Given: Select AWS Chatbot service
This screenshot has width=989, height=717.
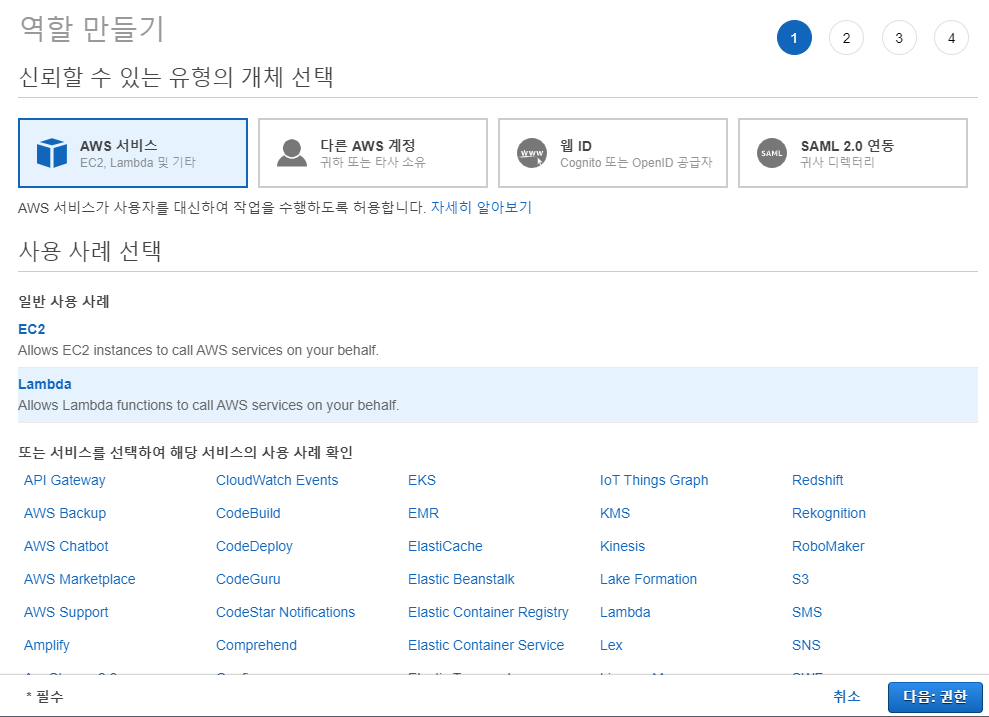Looking at the screenshot, I should [x=66, y=546].
